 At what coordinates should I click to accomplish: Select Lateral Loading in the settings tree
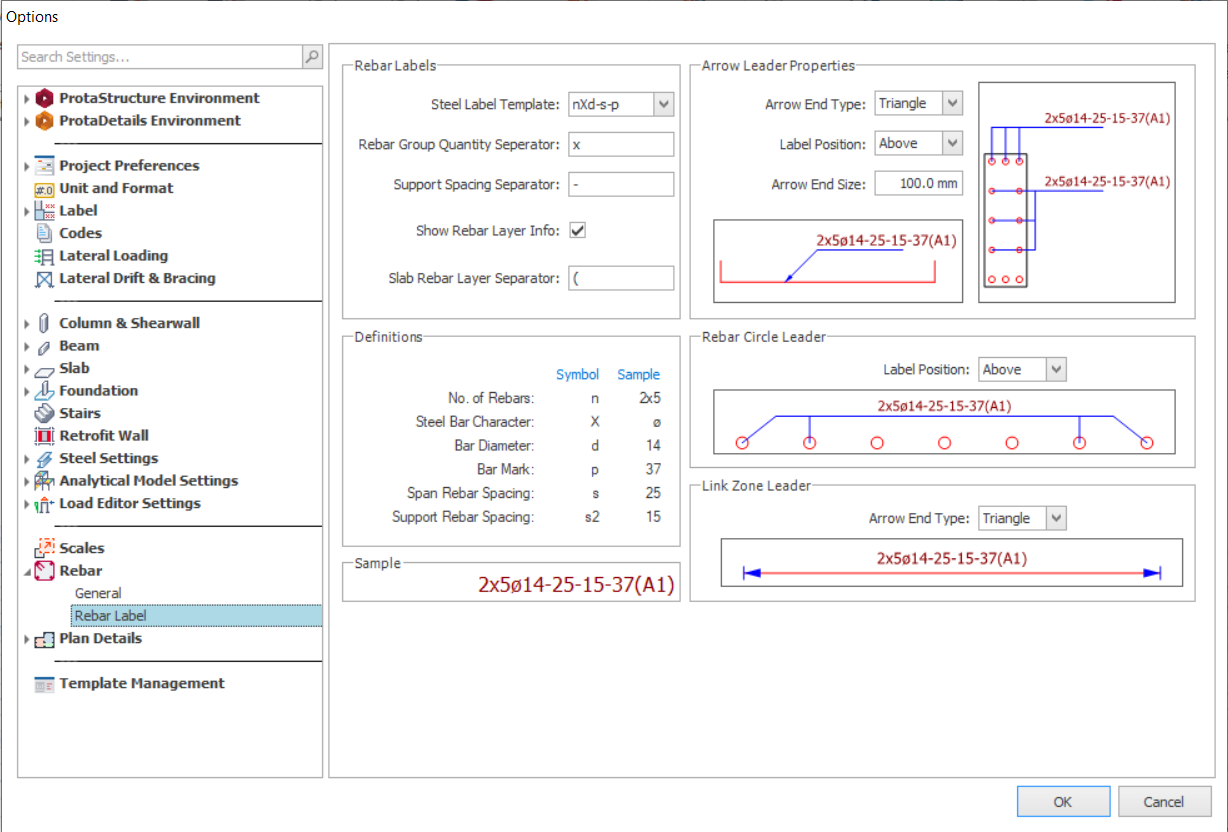tap(113, 256)
